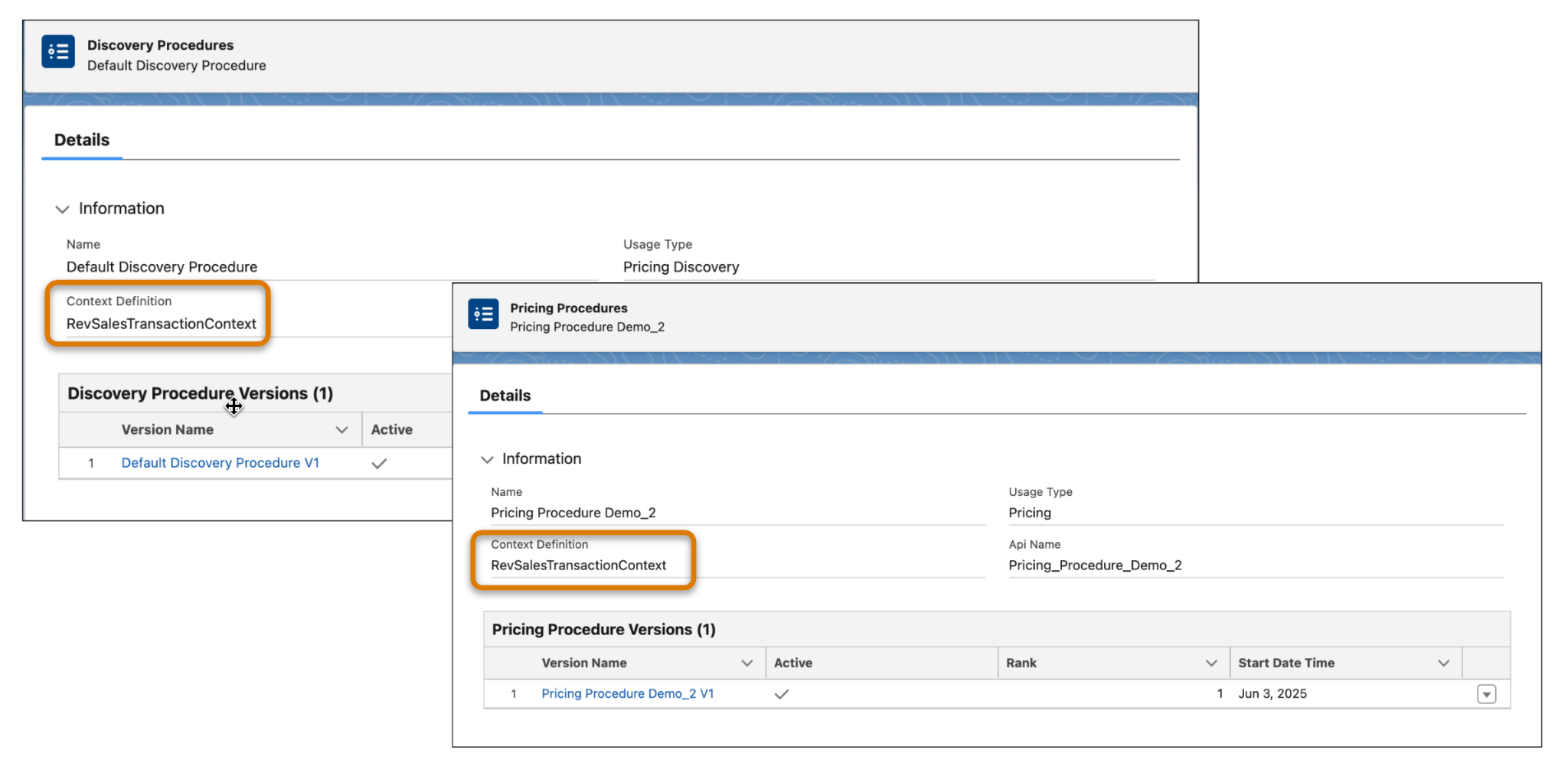Viewport: 1568px width, 779px height.
Task: Click Rank value 1 in Pricing versions row
Action: point(1220,693)
